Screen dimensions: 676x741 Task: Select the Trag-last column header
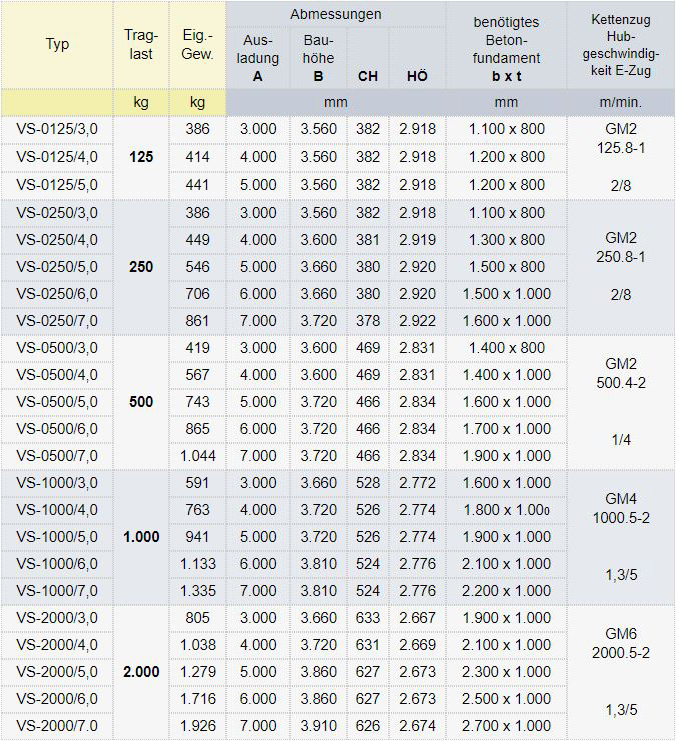(141, 45)
